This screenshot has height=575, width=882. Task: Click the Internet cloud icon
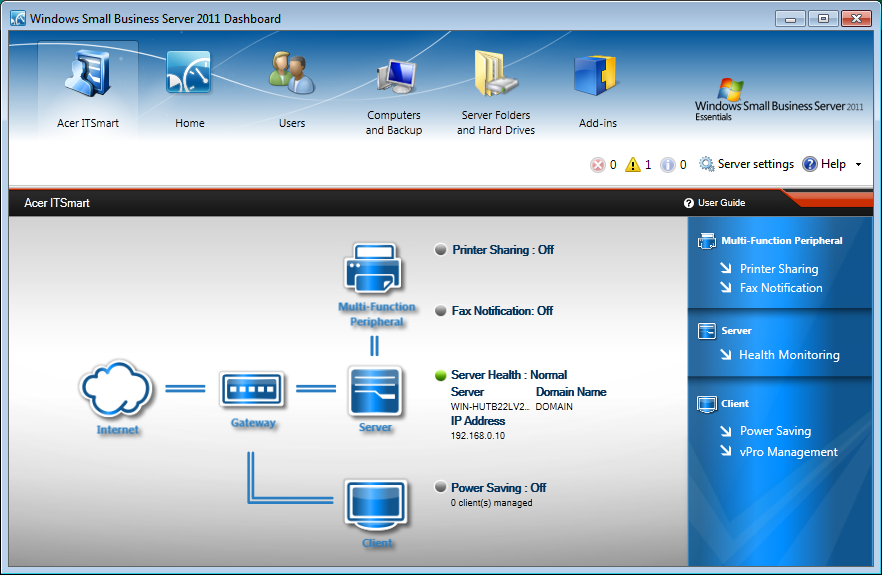[x=116, y=389]
